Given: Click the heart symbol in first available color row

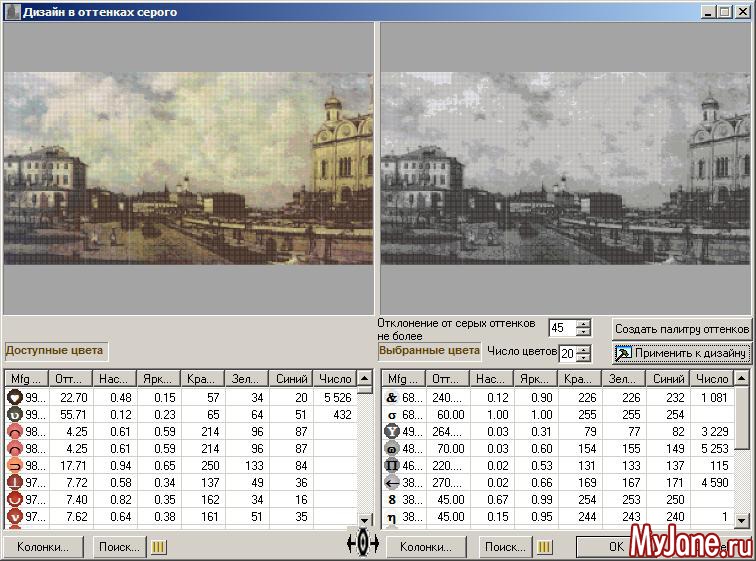Looking at the screenshot, I should [15, 397].
